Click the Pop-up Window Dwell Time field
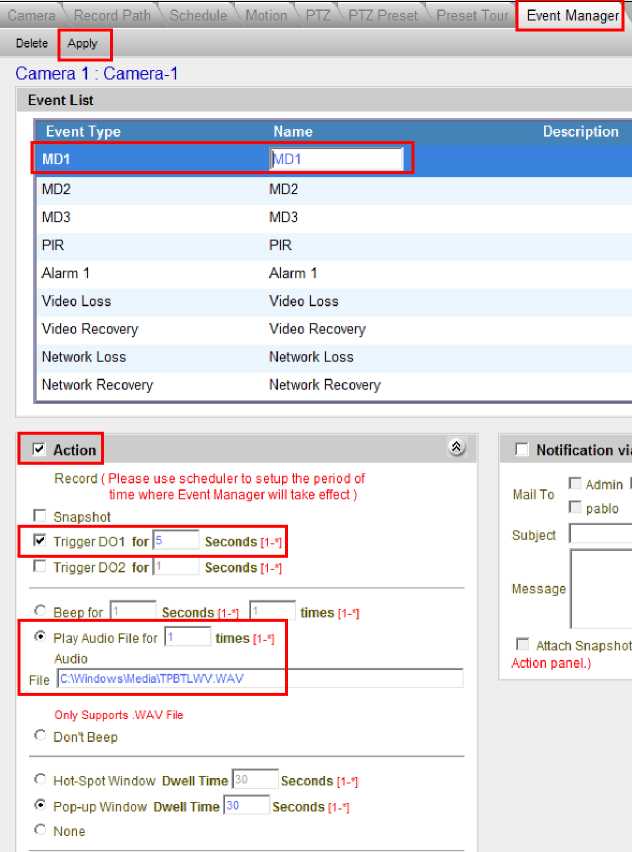This screenshot has width=632, height=852. (245, 806)
